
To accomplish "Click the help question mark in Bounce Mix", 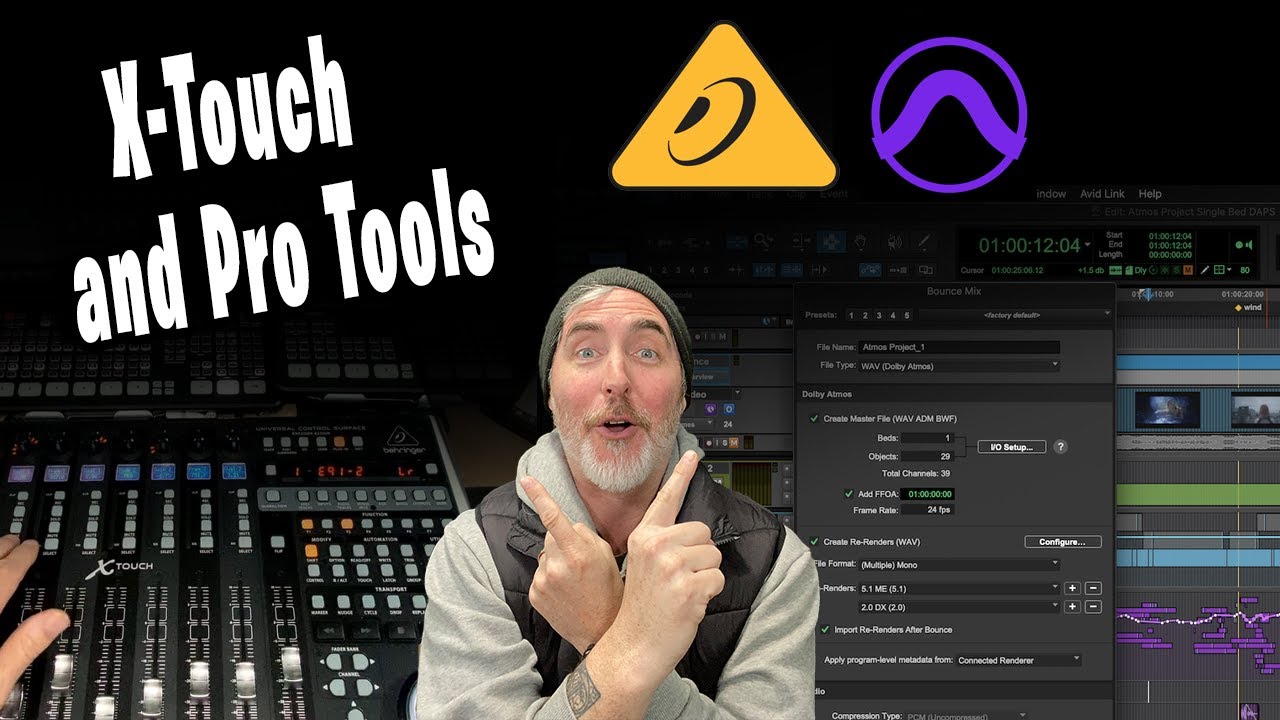I will [x=1061, y=447].
